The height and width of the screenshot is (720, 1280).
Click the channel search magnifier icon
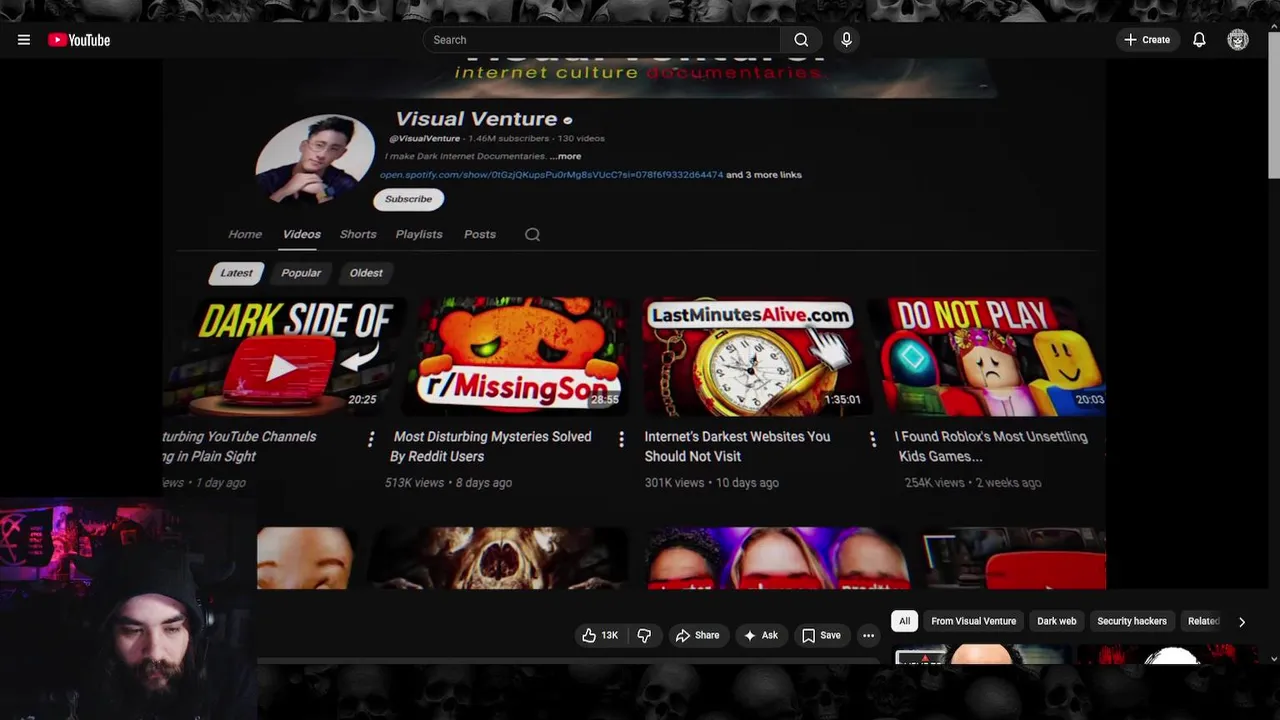(532, 234)
